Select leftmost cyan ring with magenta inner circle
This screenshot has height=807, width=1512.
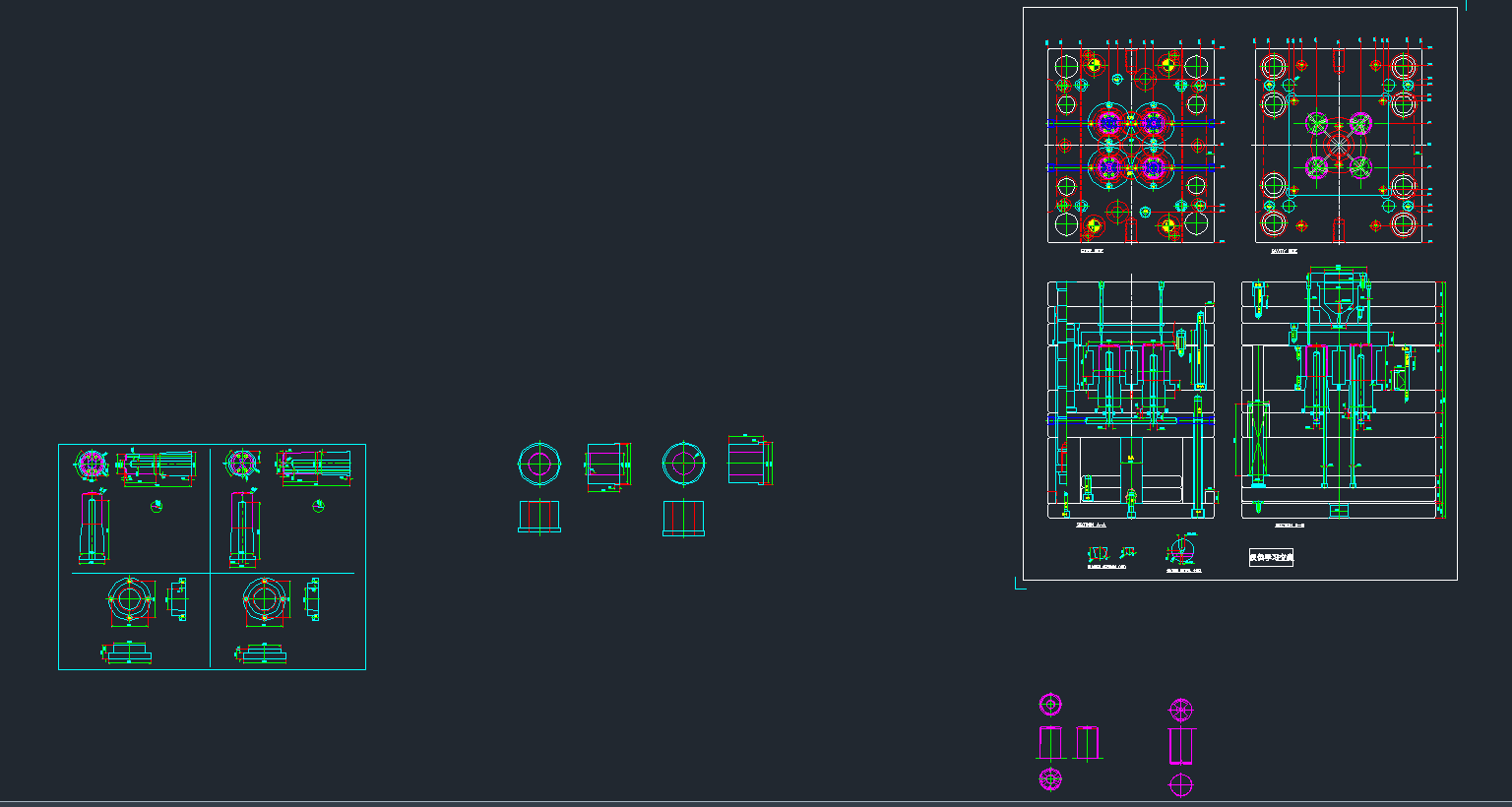click(x=539, y=464)
